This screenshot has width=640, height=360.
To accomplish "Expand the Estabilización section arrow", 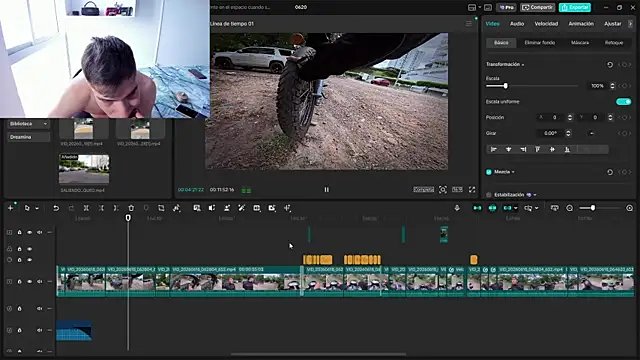I will point(535,195).
